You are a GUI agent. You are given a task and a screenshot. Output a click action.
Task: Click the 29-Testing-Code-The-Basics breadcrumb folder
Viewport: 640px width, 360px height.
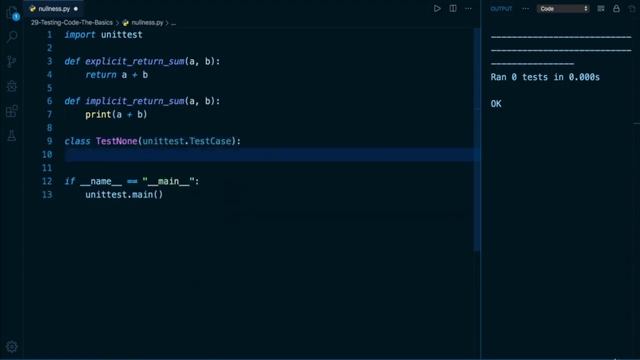[72, 23]
